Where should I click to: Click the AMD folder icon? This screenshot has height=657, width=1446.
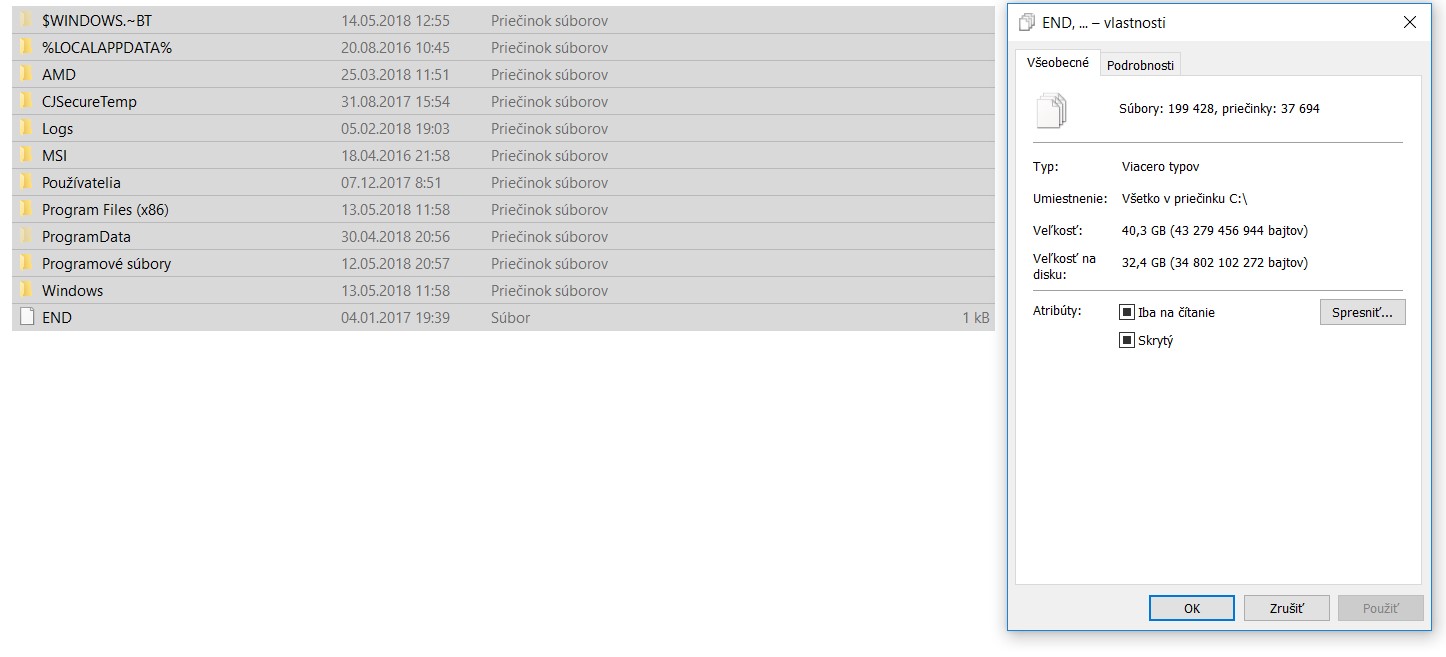27,75
